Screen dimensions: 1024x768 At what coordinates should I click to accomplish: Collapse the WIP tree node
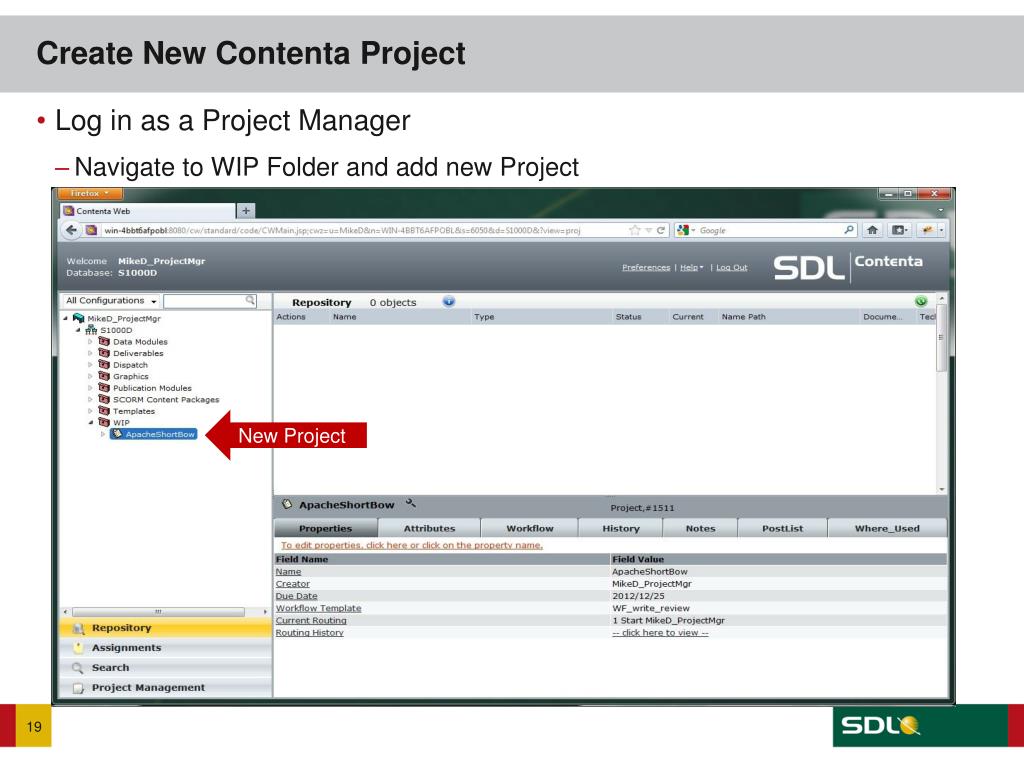pos(90,423)
